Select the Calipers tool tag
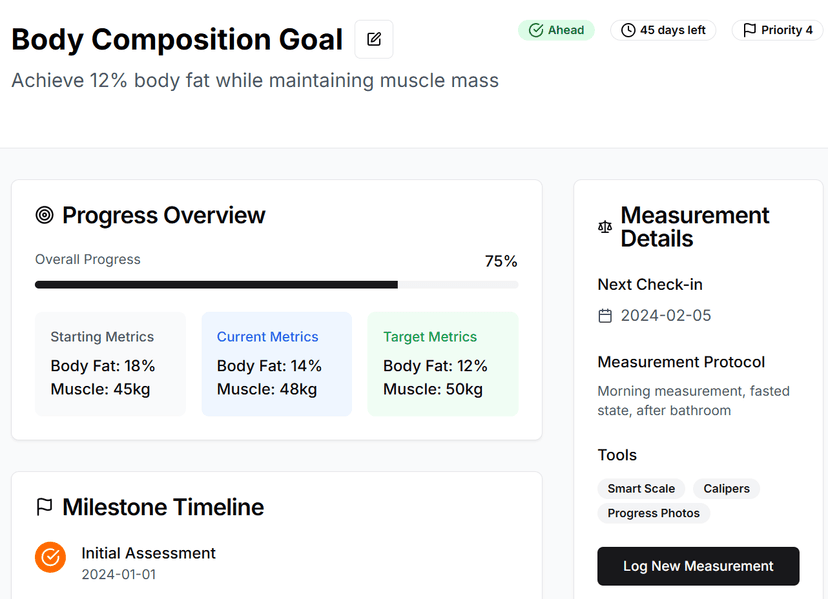This screenshot has width=828, height=599. (x=726, y=489)
